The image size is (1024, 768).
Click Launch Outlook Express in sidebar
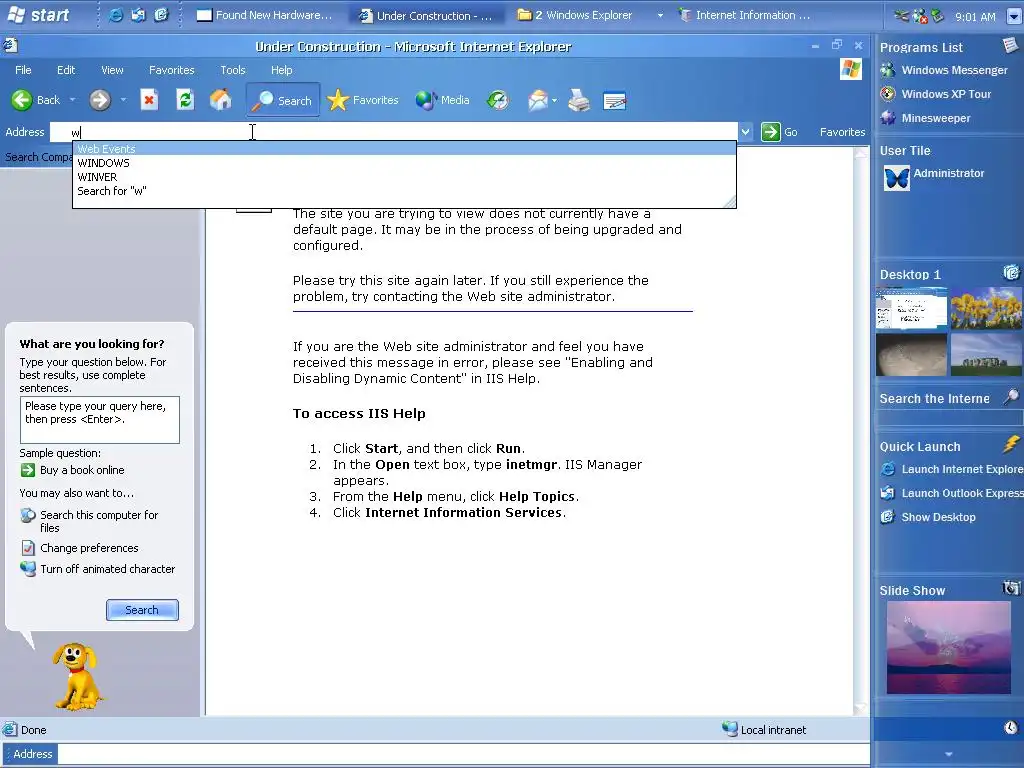pos(952,494)
